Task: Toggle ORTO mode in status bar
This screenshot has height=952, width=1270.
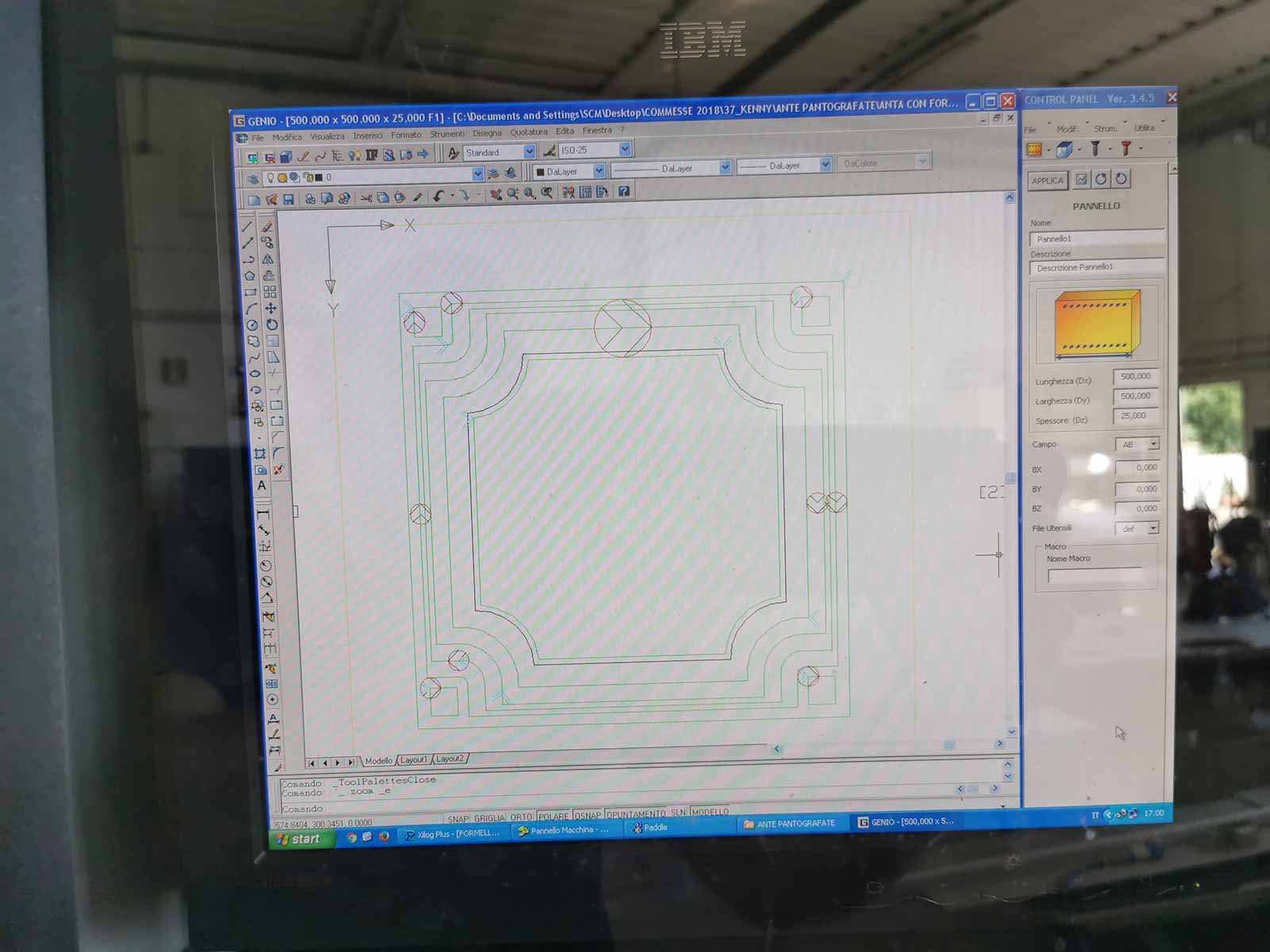Action: [x=521, y=817]
